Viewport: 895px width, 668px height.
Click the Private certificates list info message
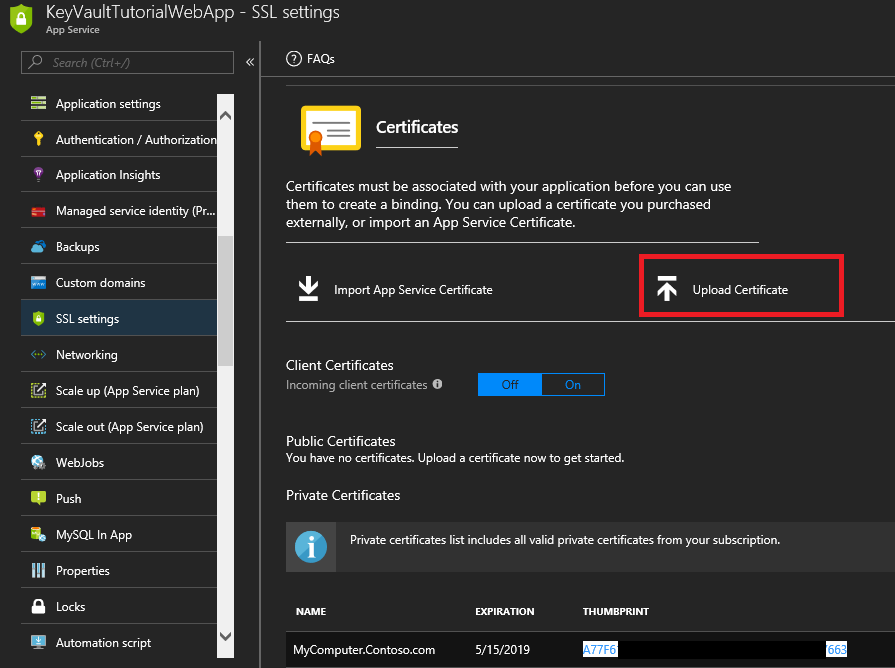(x=565, y=540)
